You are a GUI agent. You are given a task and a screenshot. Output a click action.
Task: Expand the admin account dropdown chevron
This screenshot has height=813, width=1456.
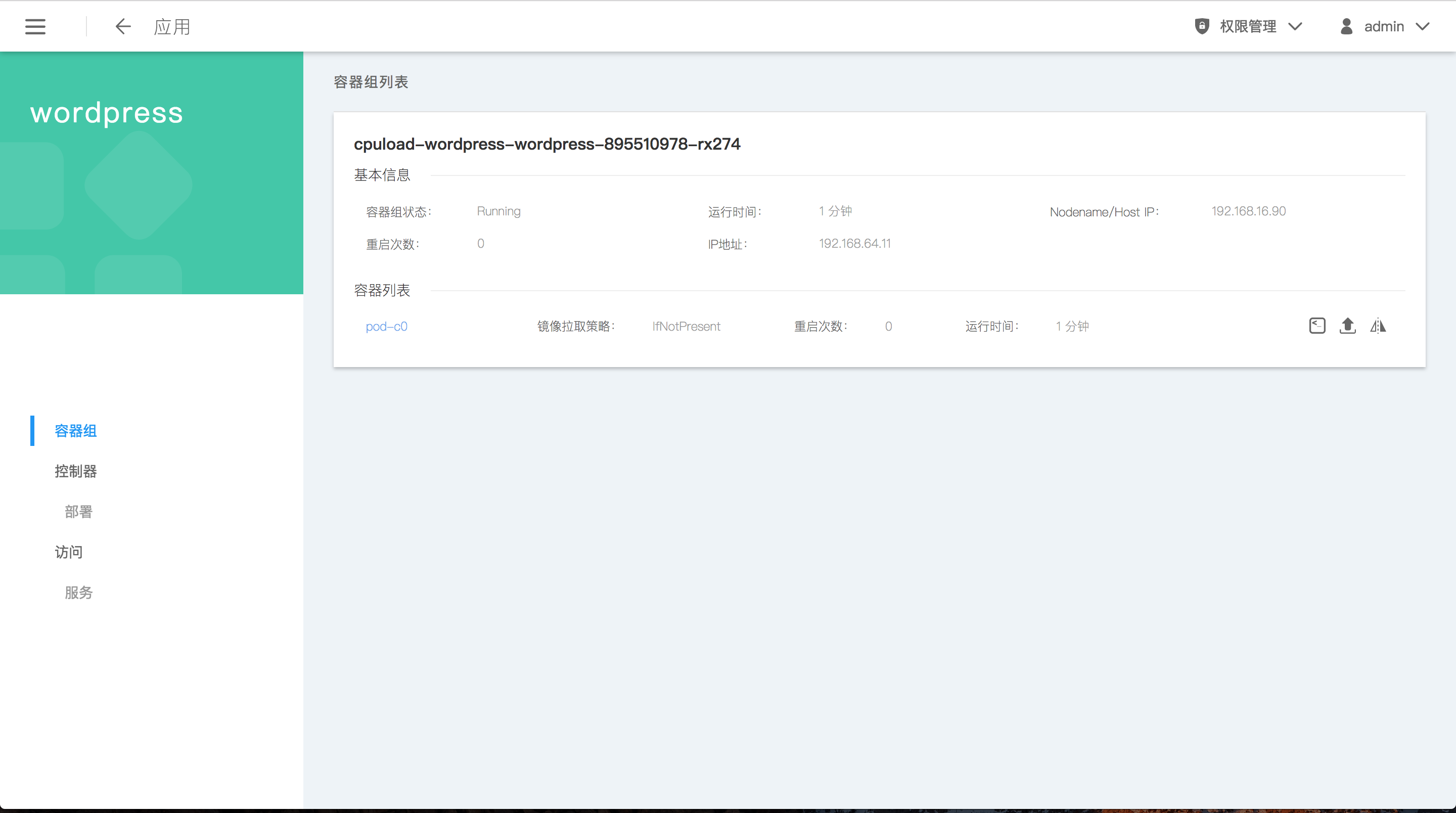tap(1423, 27)
